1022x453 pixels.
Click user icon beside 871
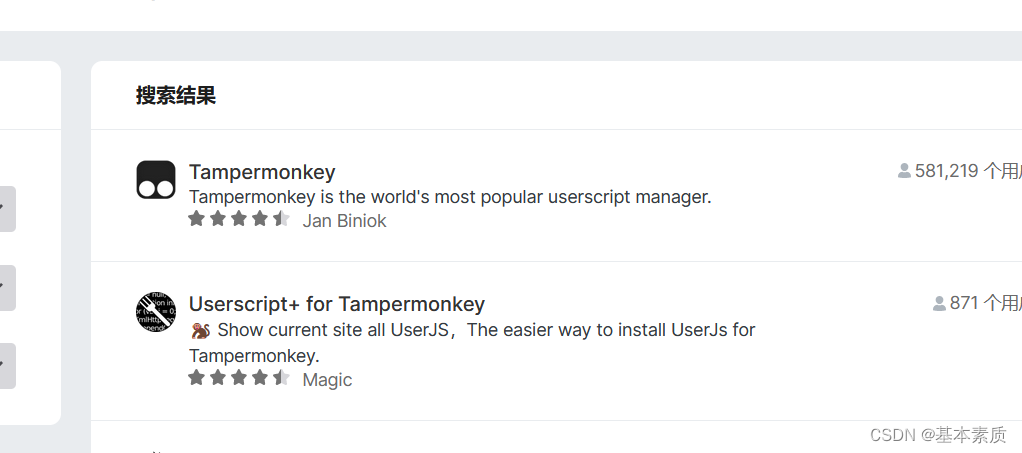939,303
